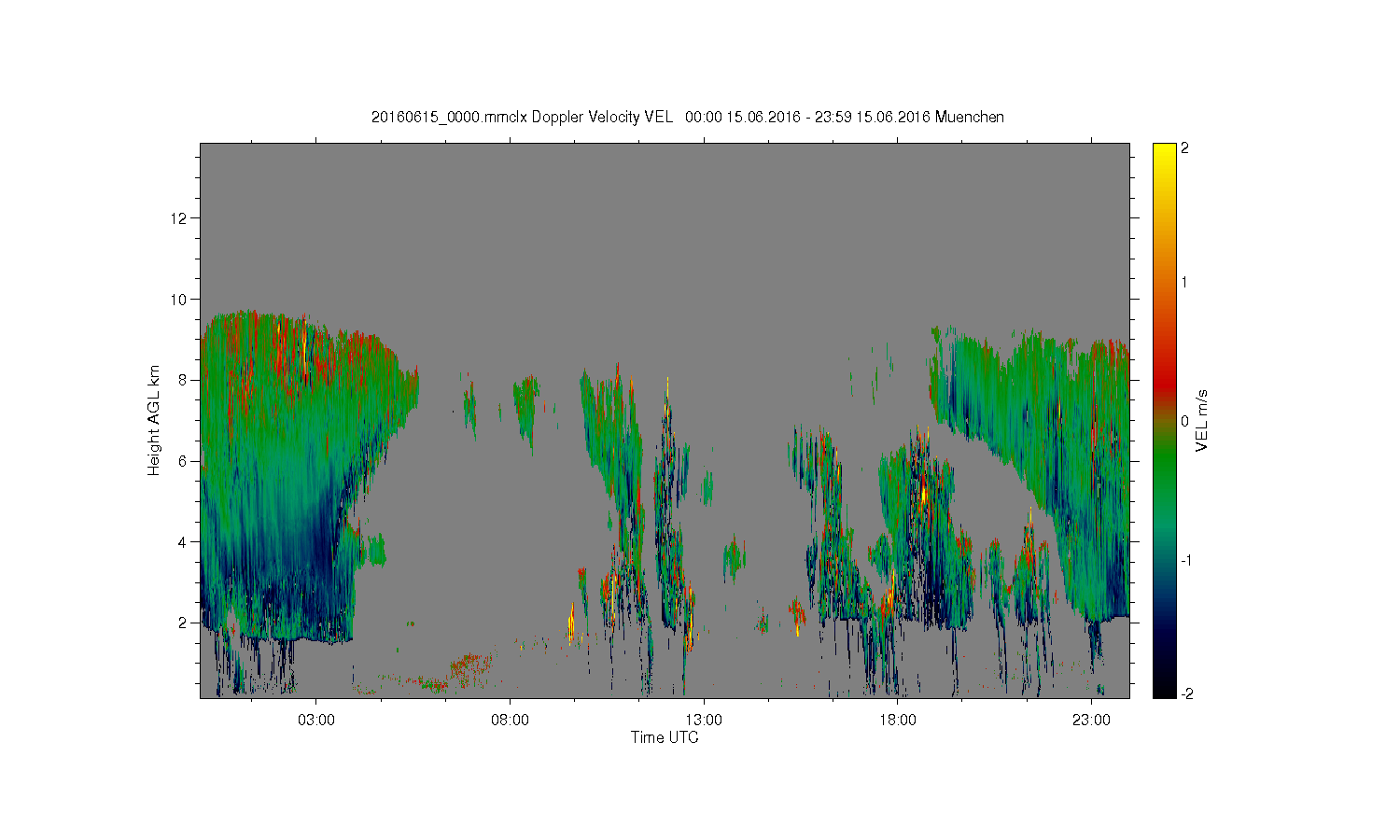Click the 23:00 time tick label
This screenshot has height=840, width=1400.
1092,721
